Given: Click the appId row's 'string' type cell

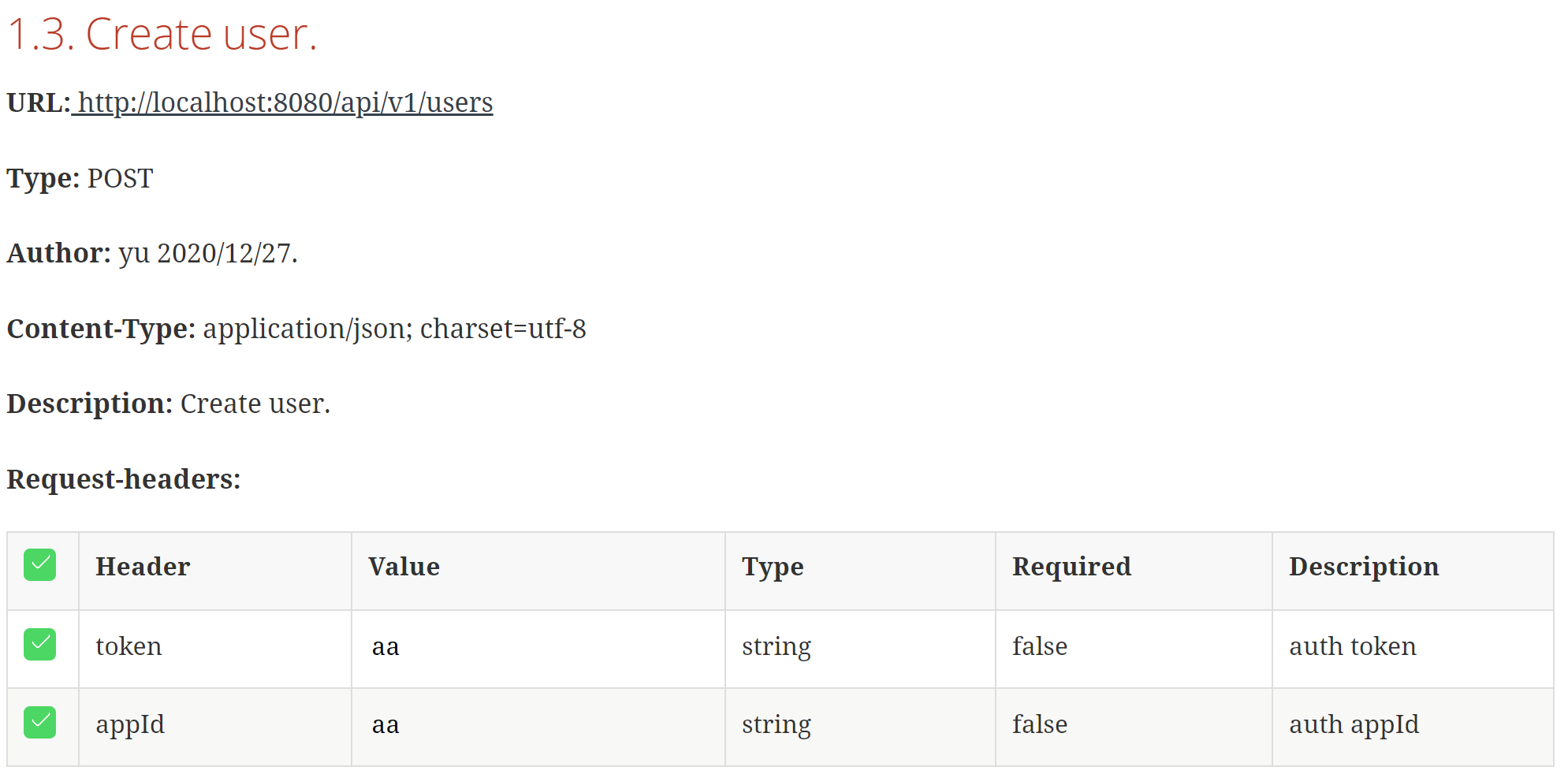Looking at the screenshot, I should [776, 724].
